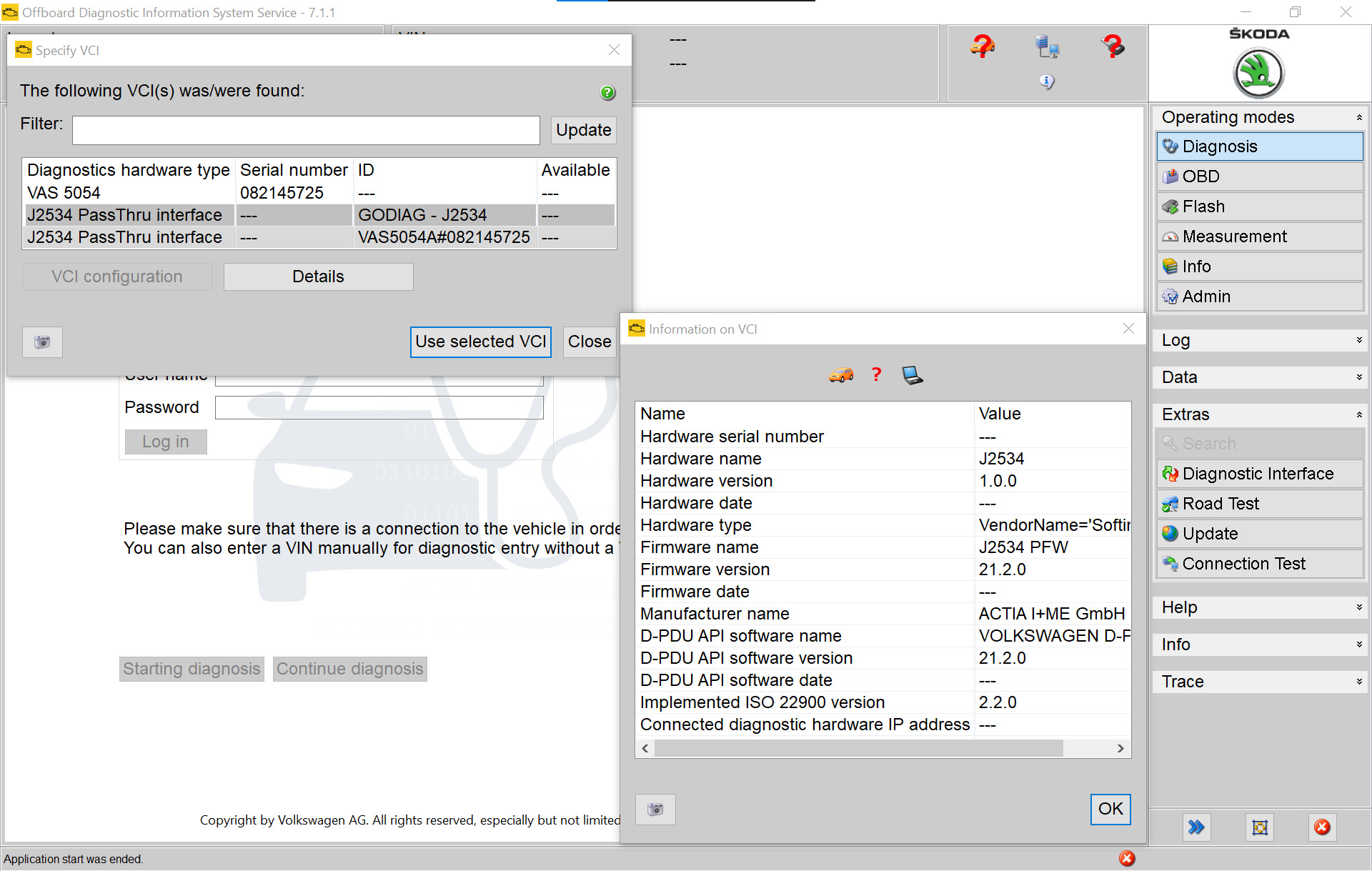Click the small blue info icon

click(1047, 81)
